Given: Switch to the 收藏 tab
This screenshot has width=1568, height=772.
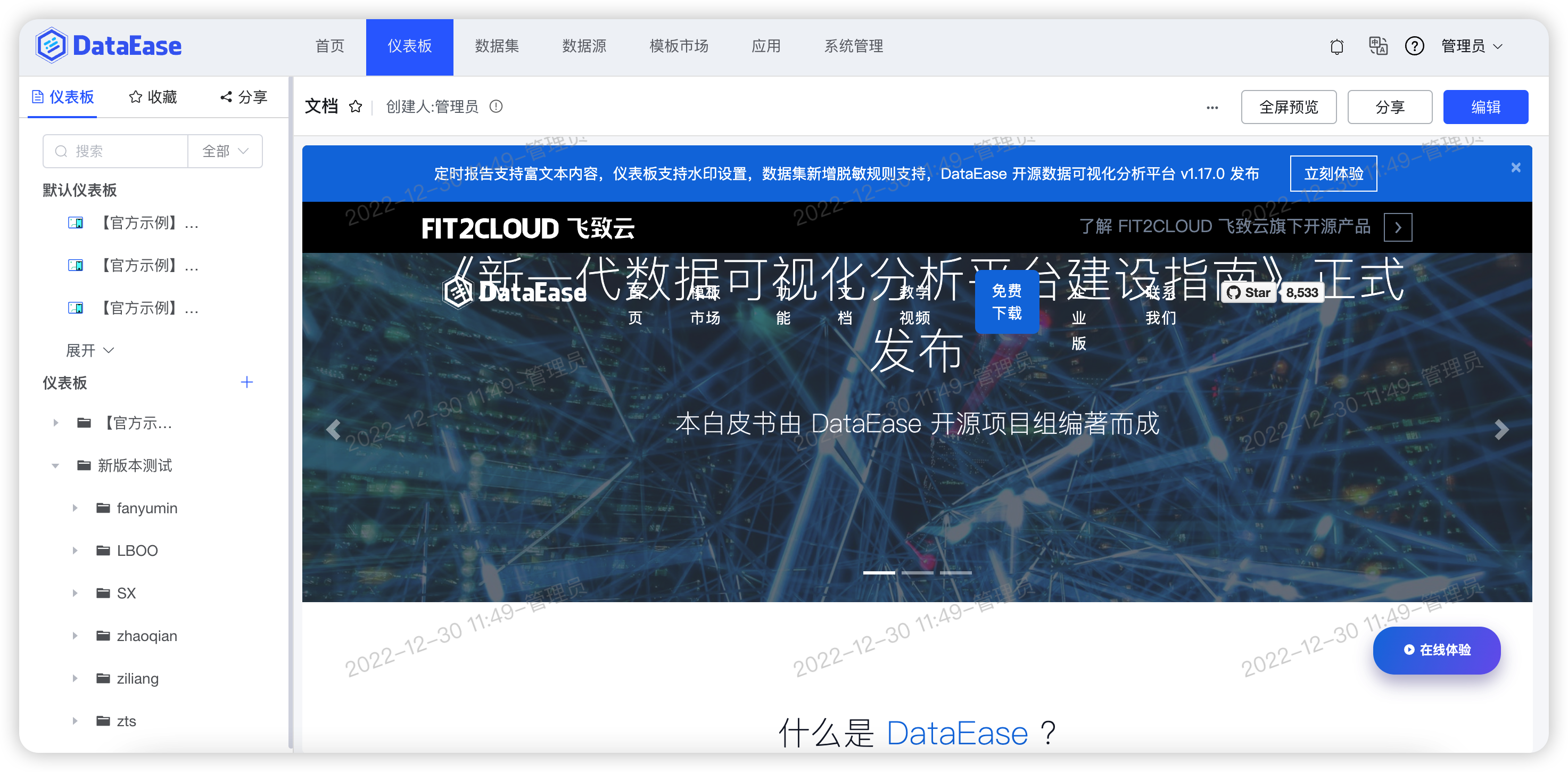Looking at the screenshot, I should click(x=153, y=97).
